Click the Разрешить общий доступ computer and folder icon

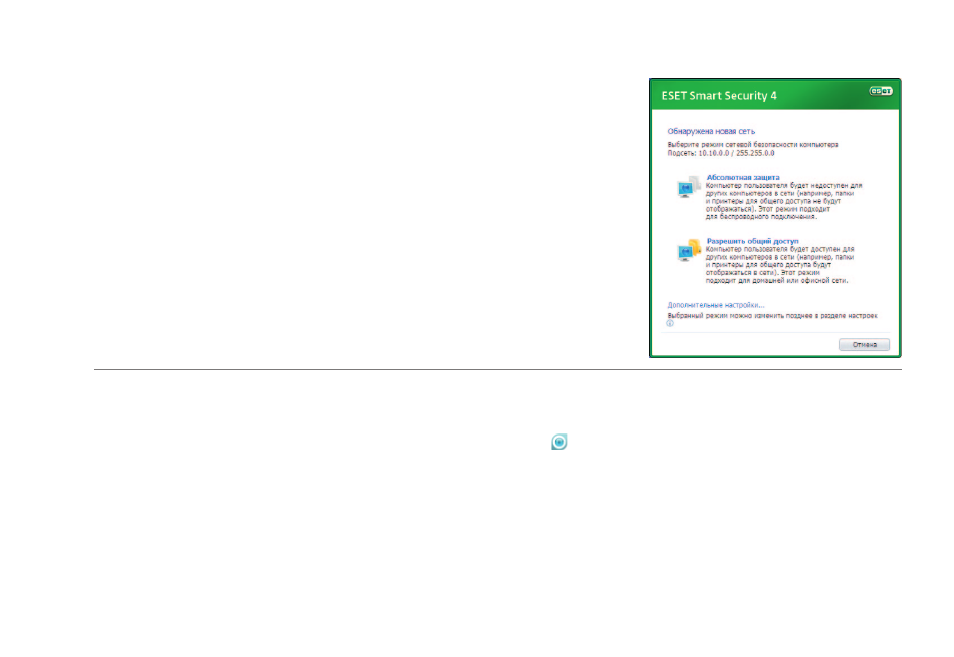point(689,250)
